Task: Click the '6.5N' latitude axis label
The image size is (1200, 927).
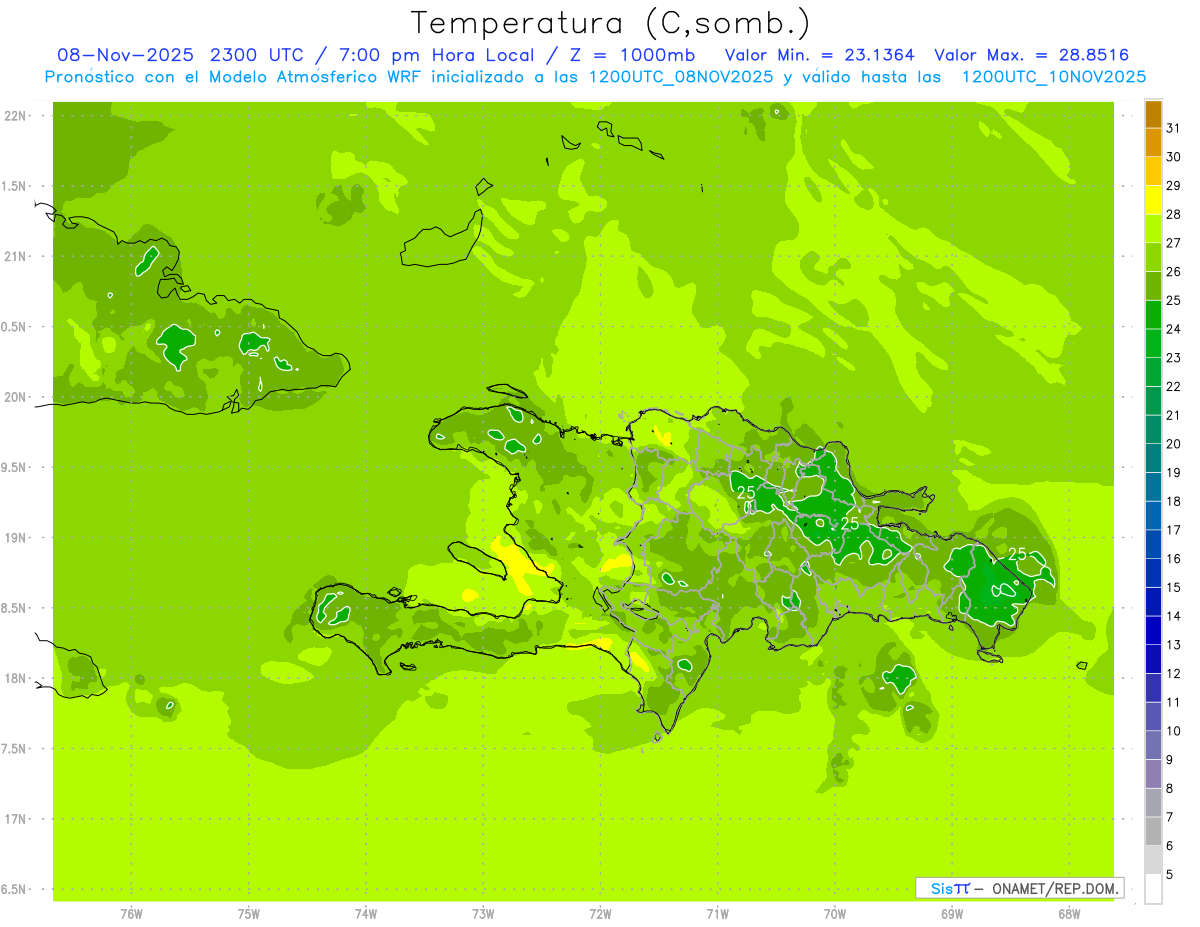Action: pyautogui.click(x=16, y=889)
